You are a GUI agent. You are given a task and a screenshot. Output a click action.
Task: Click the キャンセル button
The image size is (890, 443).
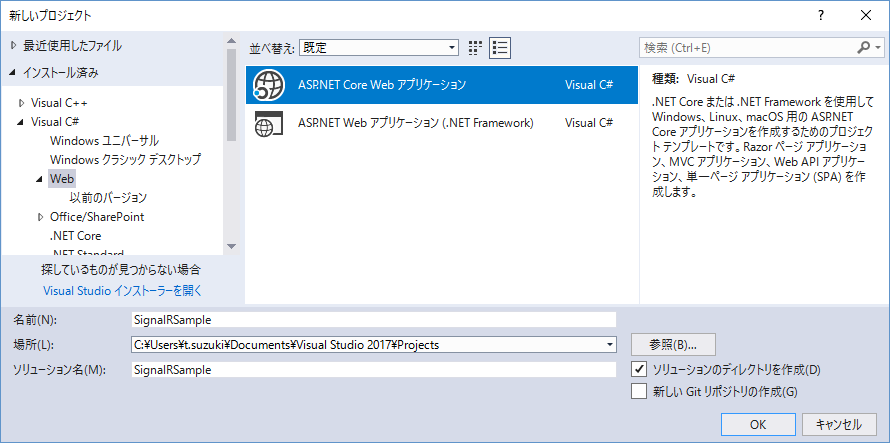838,424
